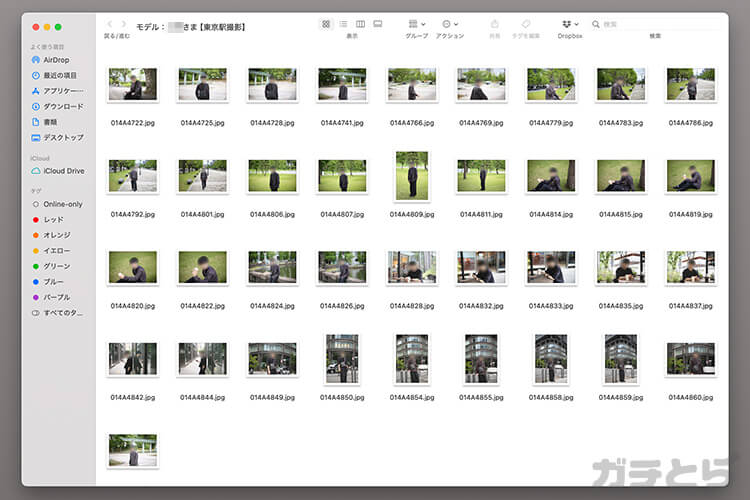The image size is (750, 500).
Task: Select the Orange (オレンジ) tag
Action: 51,235
